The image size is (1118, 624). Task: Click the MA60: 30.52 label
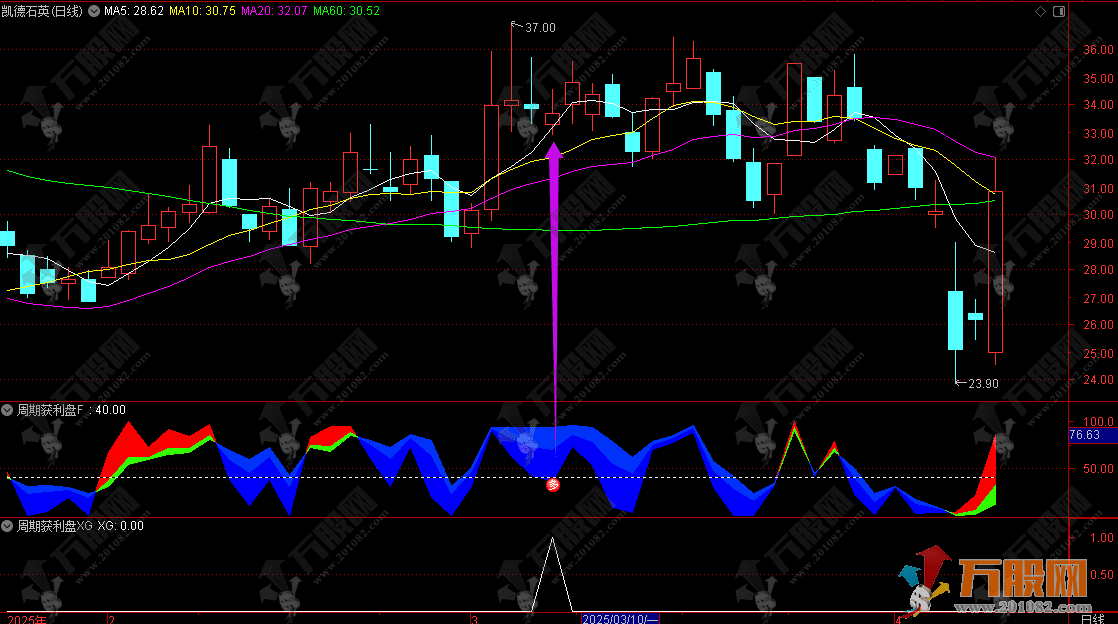[x=347, y=11]
